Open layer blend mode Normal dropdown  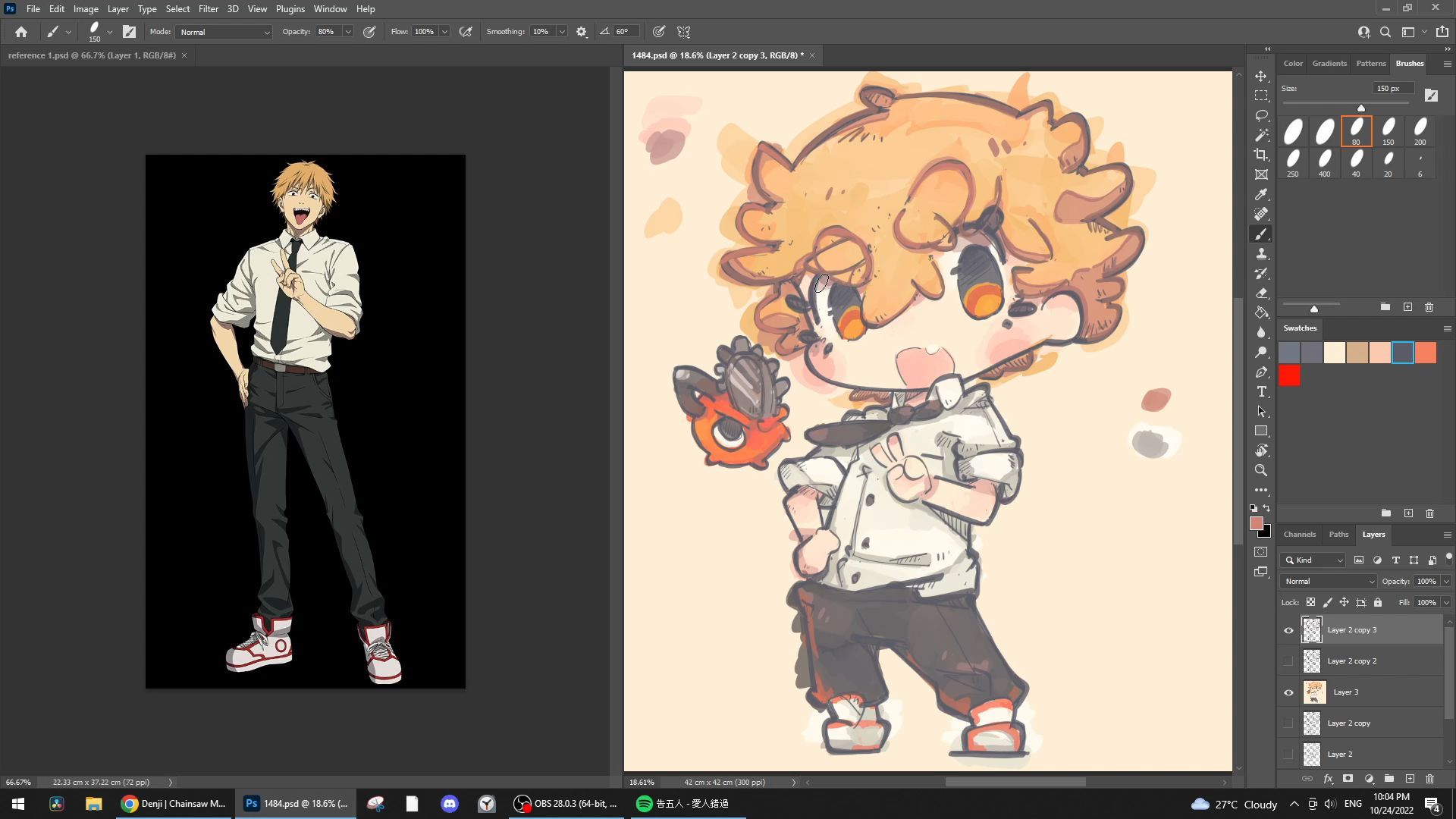(1328, 582)
